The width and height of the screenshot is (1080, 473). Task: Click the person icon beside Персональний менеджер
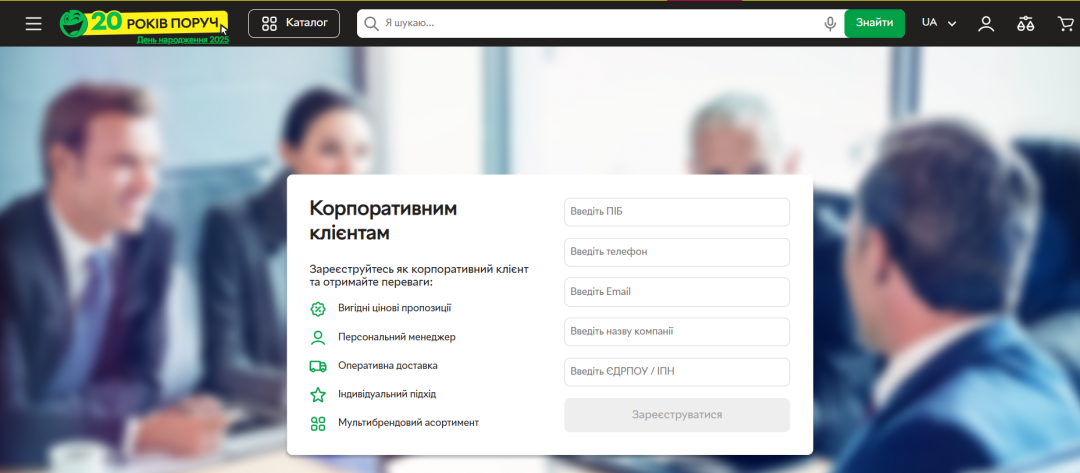coord(318,337)
